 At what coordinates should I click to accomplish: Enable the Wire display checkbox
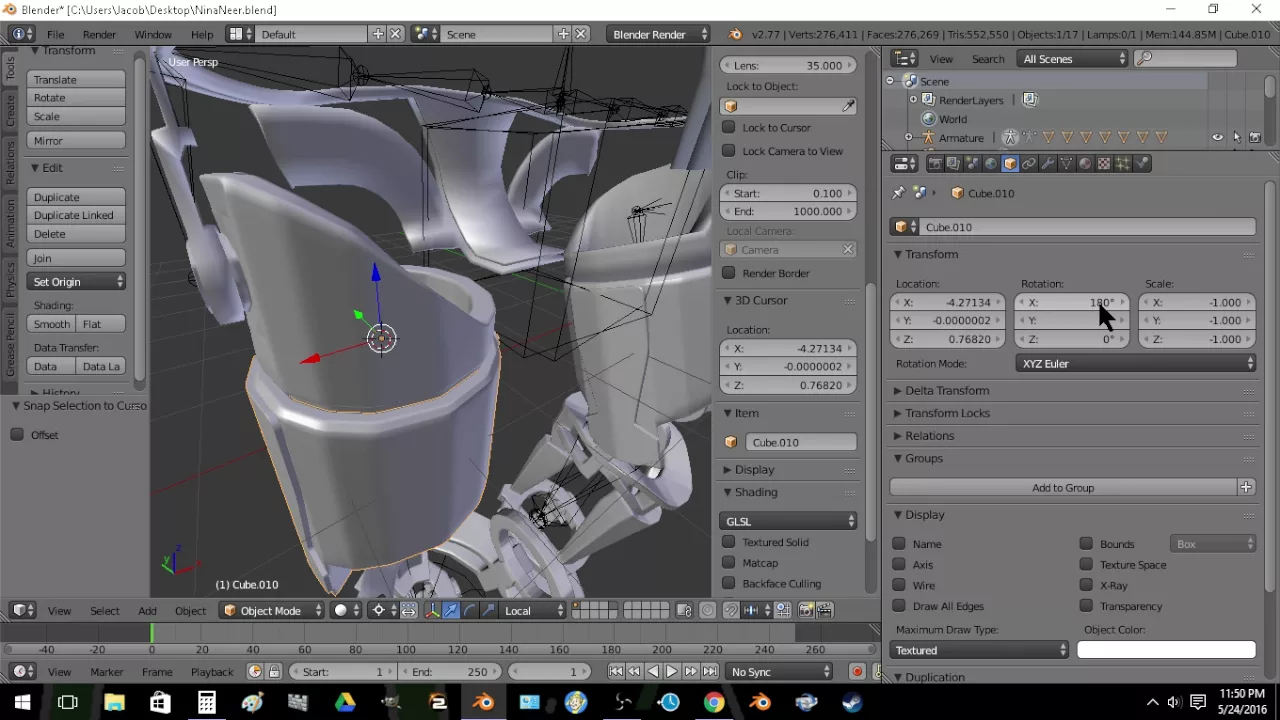click(x=899, y=585)
